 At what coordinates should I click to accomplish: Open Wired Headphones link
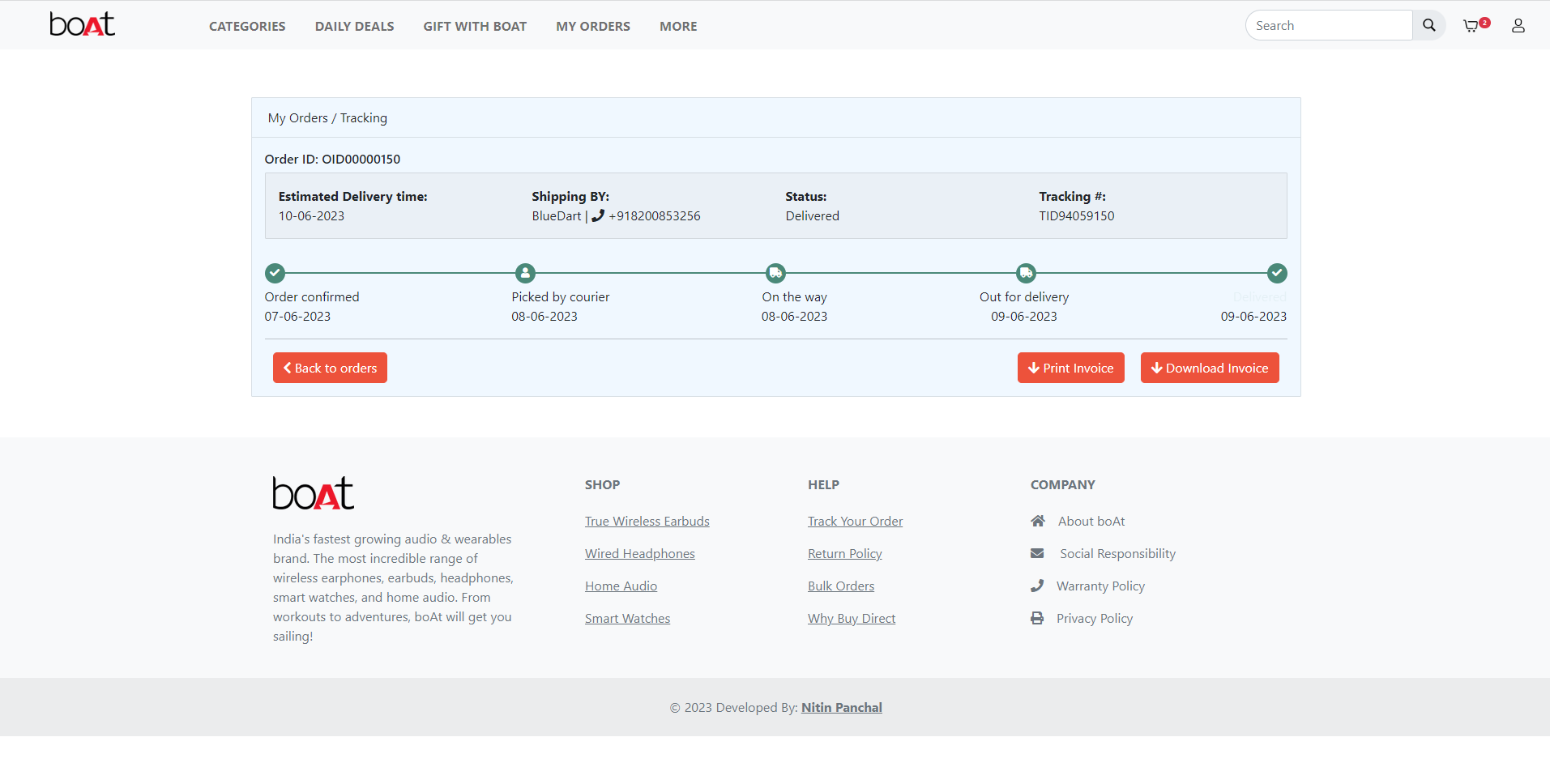point(640,553)
